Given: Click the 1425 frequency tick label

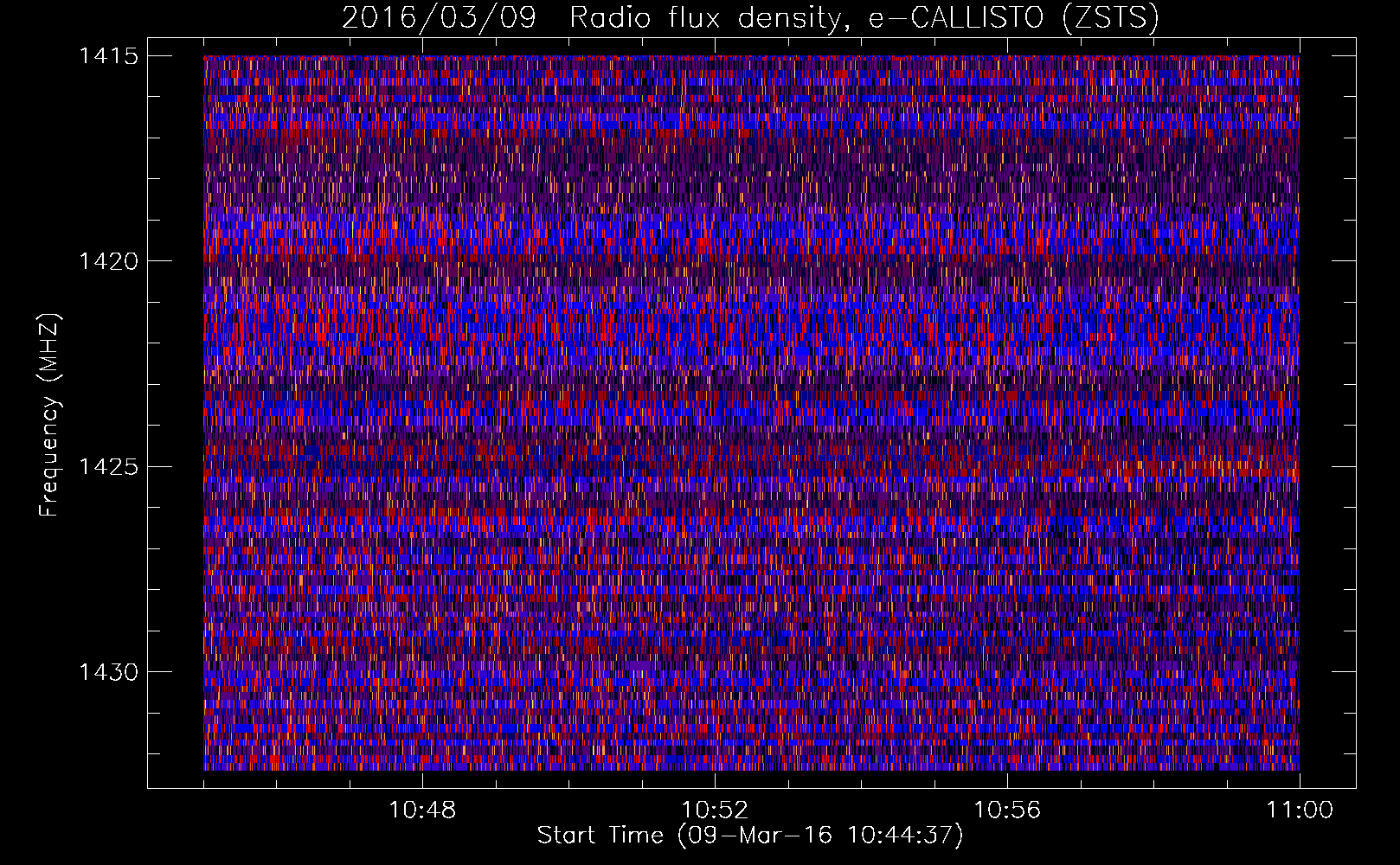Looking at the screenshot, I should 108,467.
